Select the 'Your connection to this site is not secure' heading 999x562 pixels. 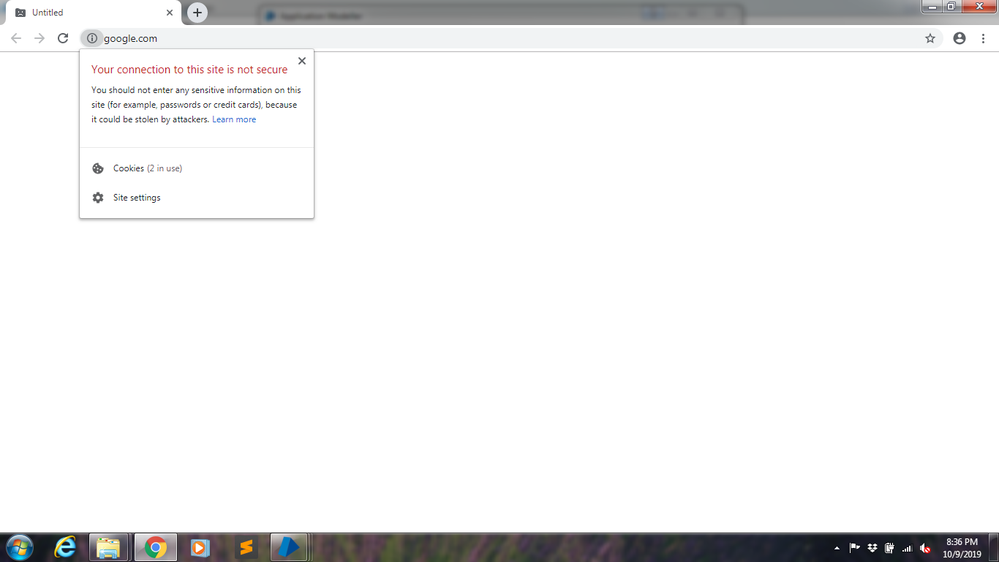tap(189, 69)
